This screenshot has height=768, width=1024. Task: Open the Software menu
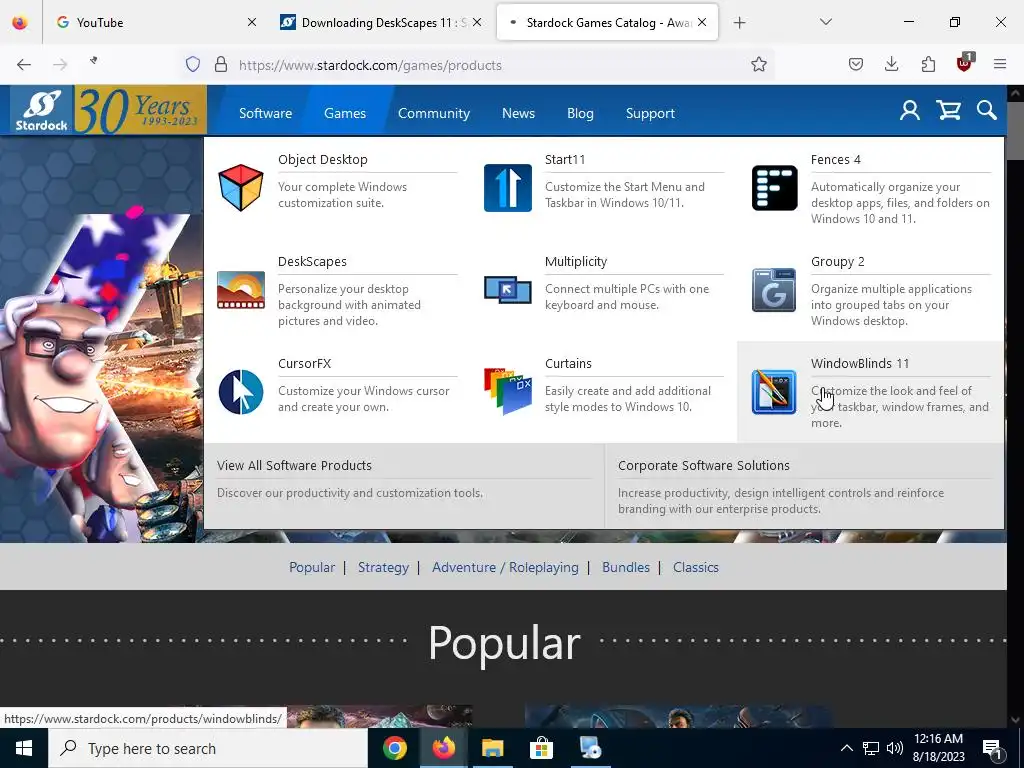(265, 113)
